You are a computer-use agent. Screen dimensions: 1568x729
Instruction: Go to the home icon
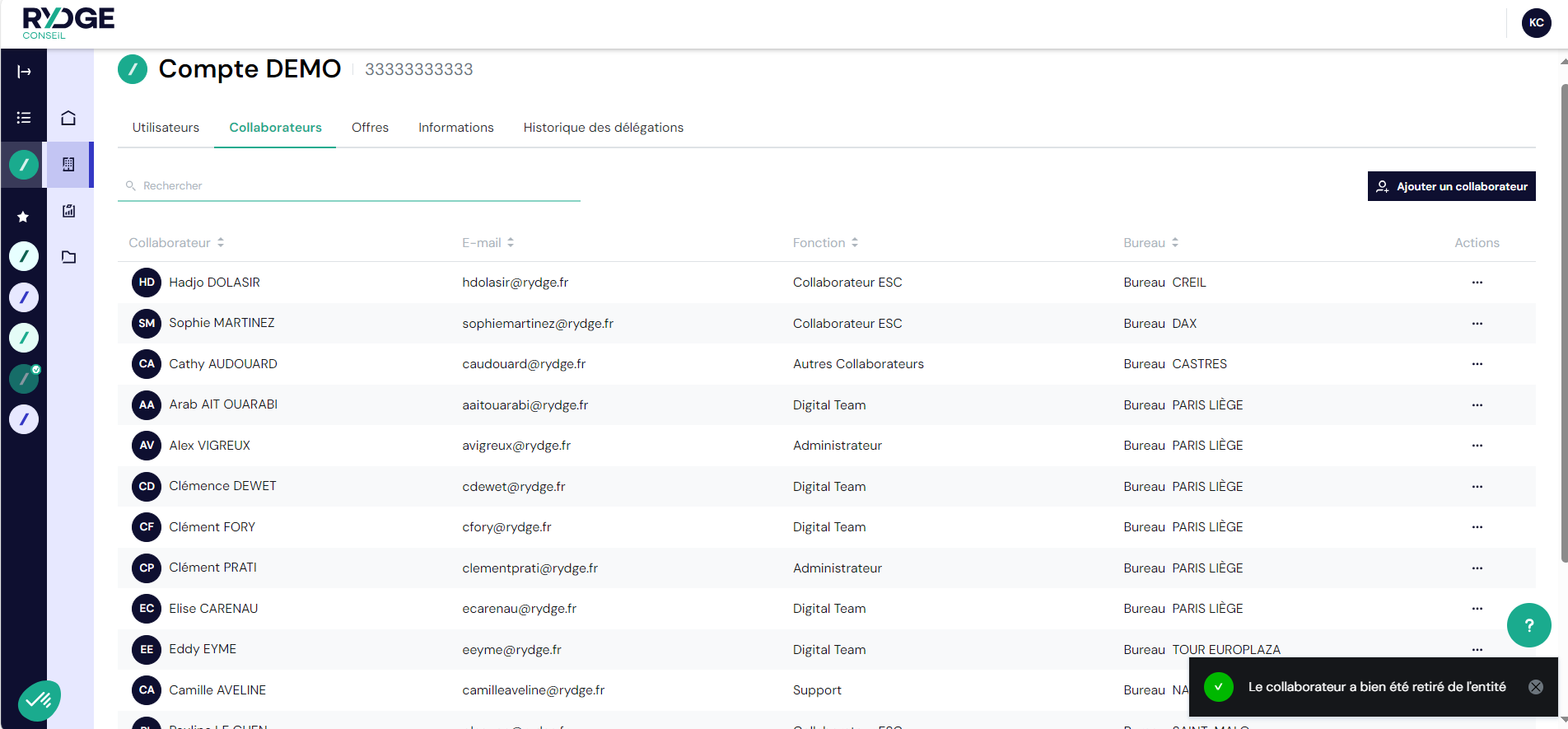(68, 118)
